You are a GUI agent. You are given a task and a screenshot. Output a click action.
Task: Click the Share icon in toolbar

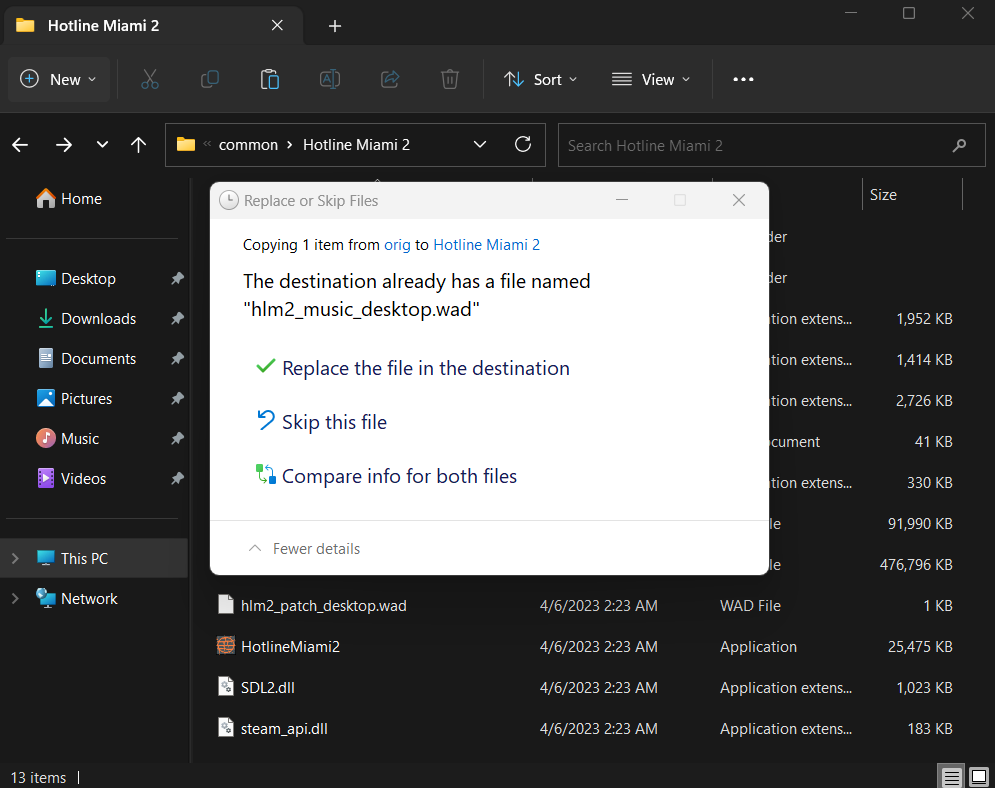click(x=390, y=79)
